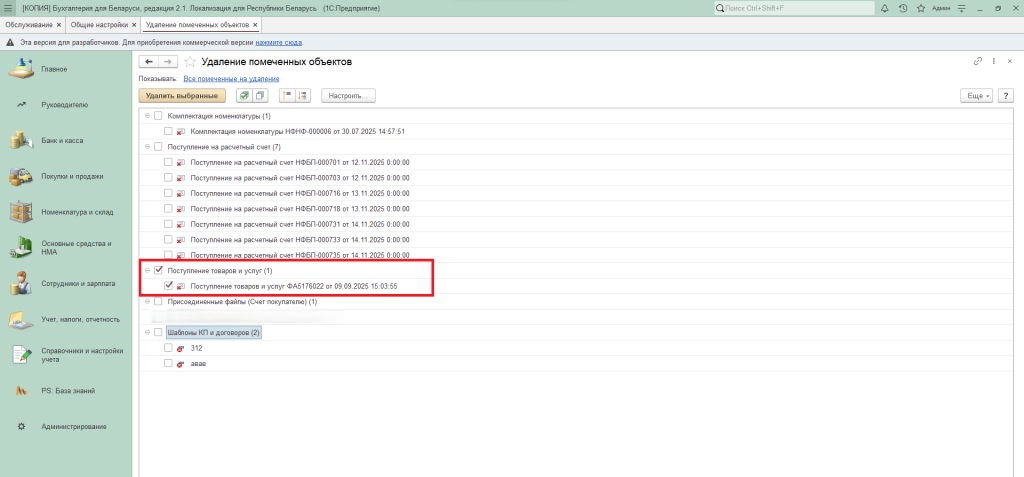Open the hamburger main menu icon

pyautogui.click(x=8, y=8)
